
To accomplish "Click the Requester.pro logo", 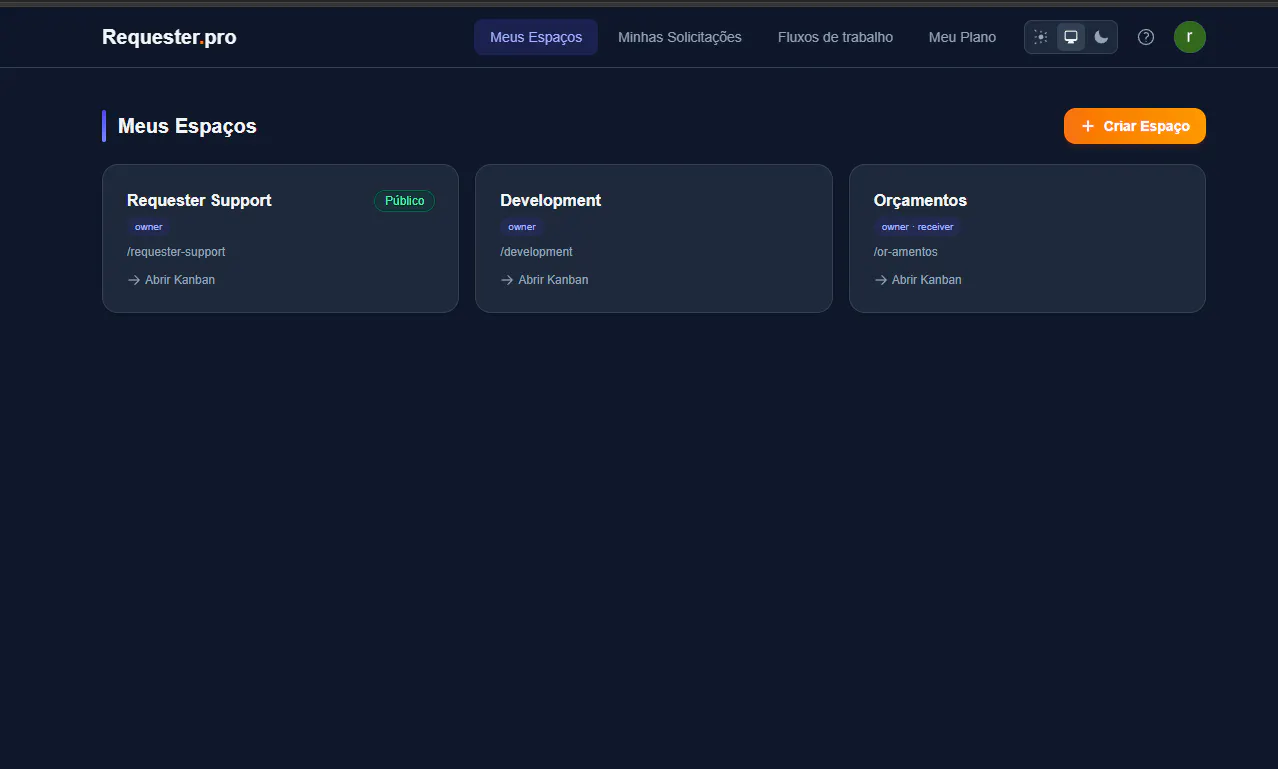I will (169, 37).
